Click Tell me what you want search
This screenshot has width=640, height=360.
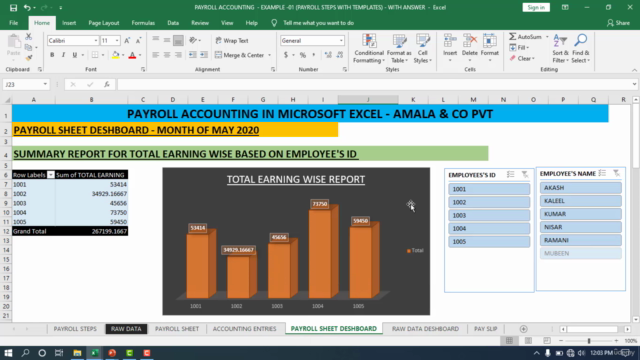click(x=318, y=23)
